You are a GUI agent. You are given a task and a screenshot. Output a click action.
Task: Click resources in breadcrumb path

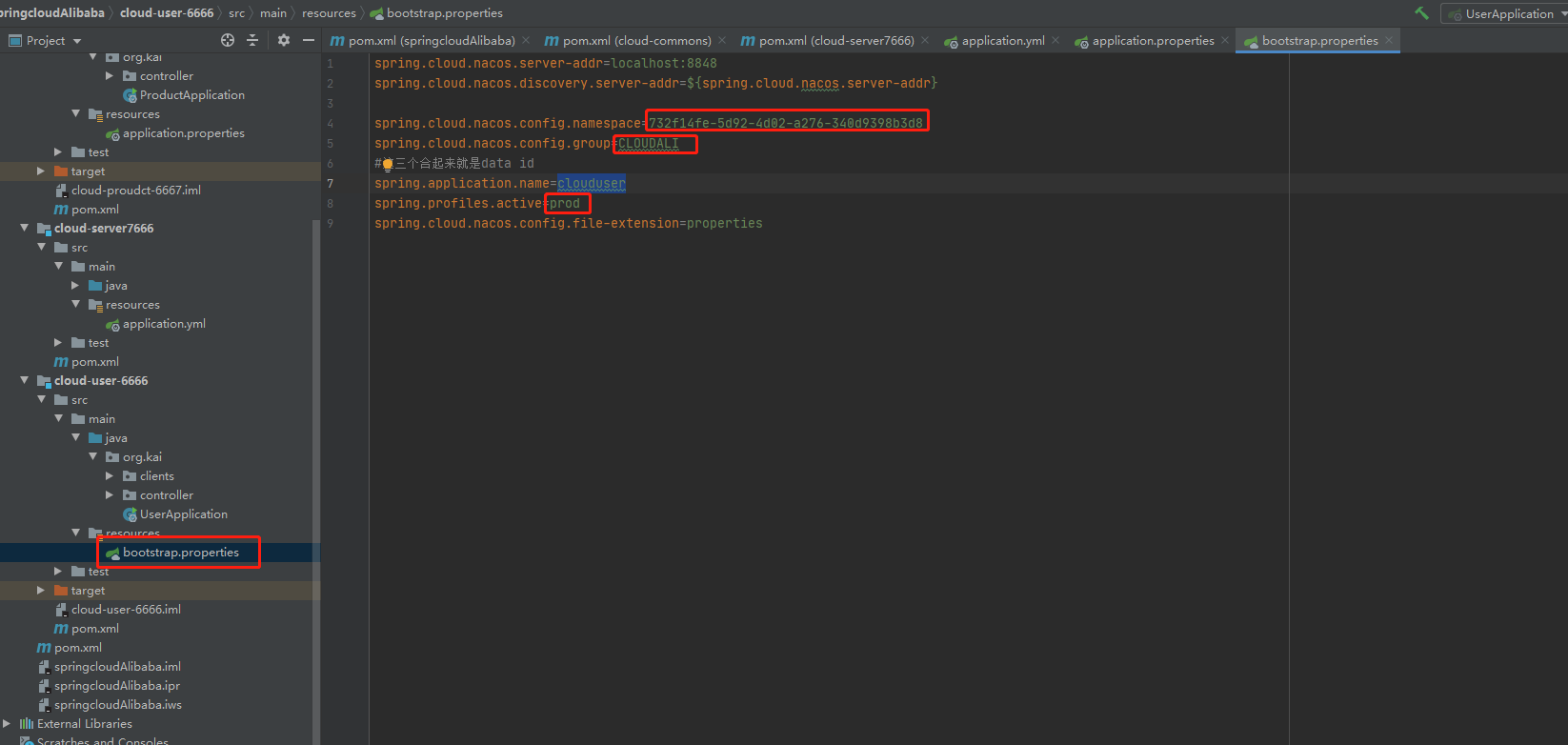[x=329, y=13]
